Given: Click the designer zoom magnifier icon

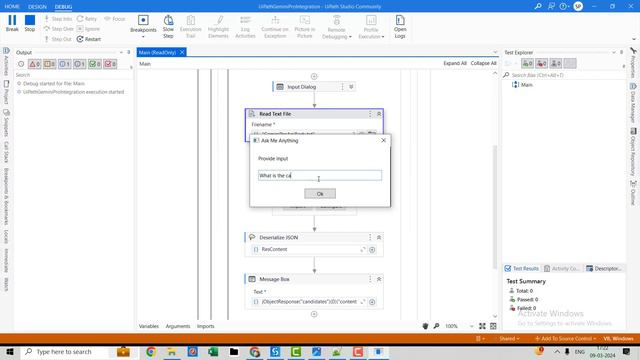Looking at the screenshot, I should click(436, 326).
